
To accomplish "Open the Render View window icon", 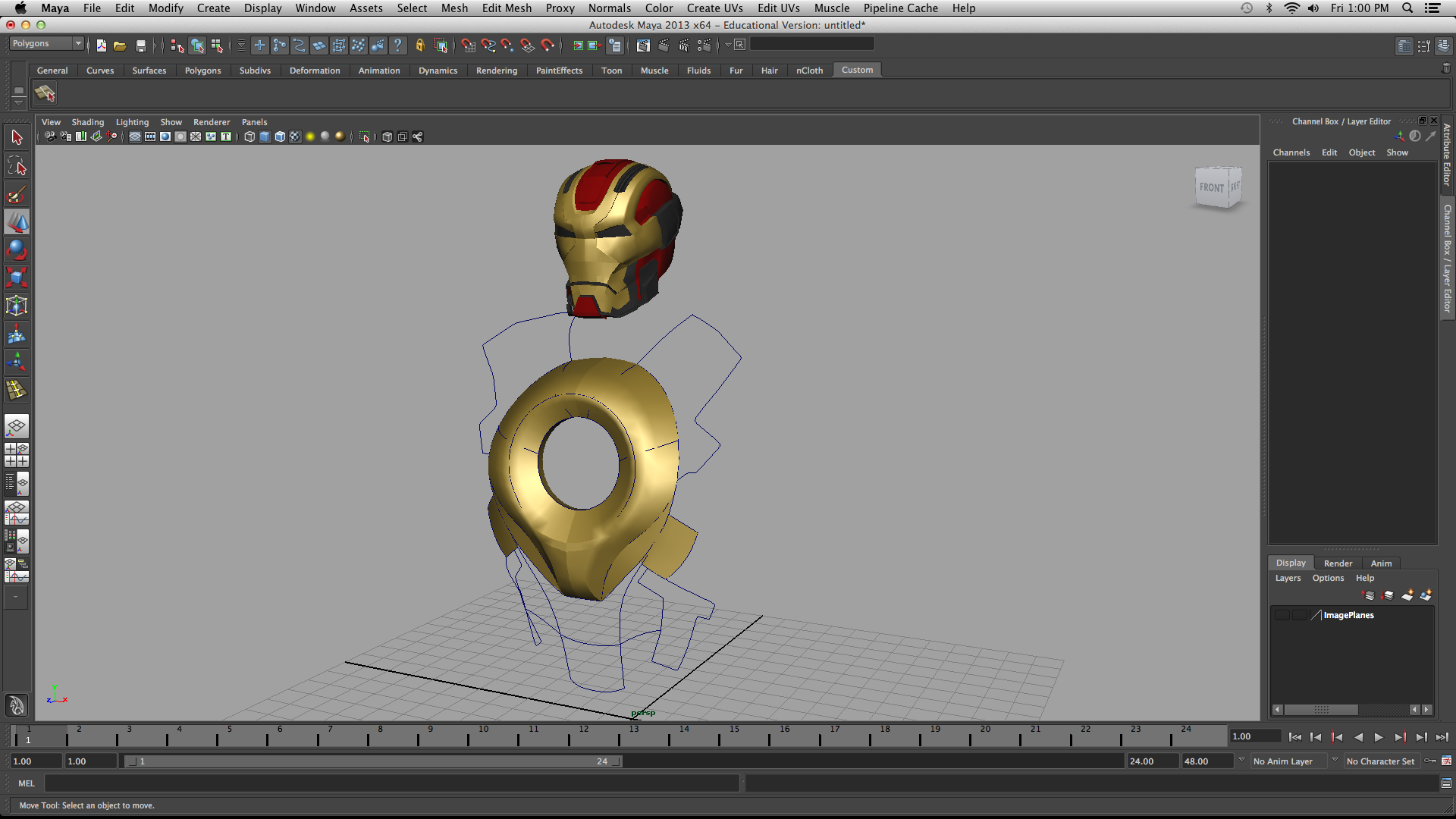I will tap(643, 45).
